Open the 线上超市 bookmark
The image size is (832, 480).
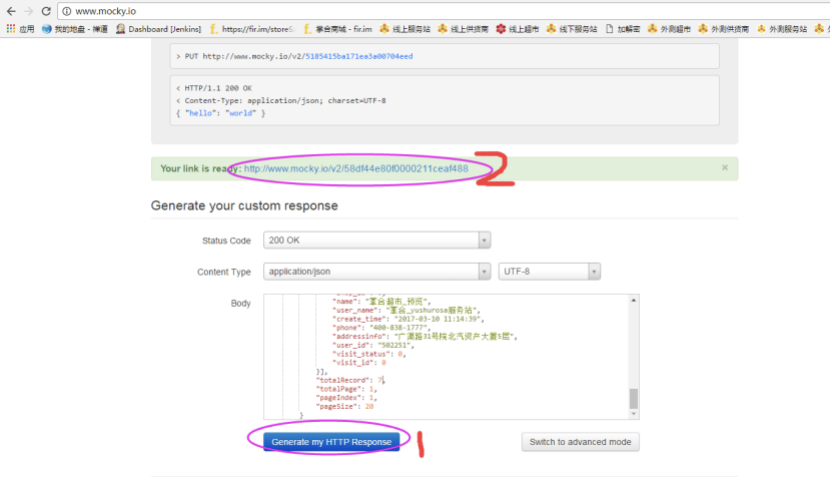517,29
